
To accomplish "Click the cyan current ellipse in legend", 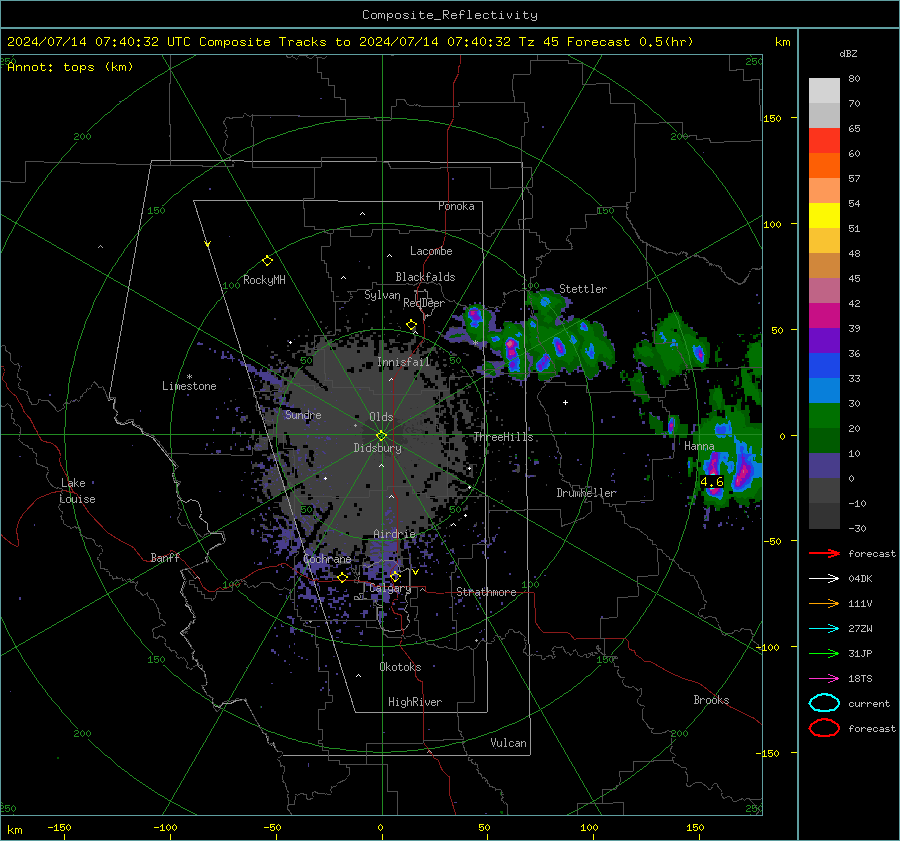I will click(x=824, y=703).
